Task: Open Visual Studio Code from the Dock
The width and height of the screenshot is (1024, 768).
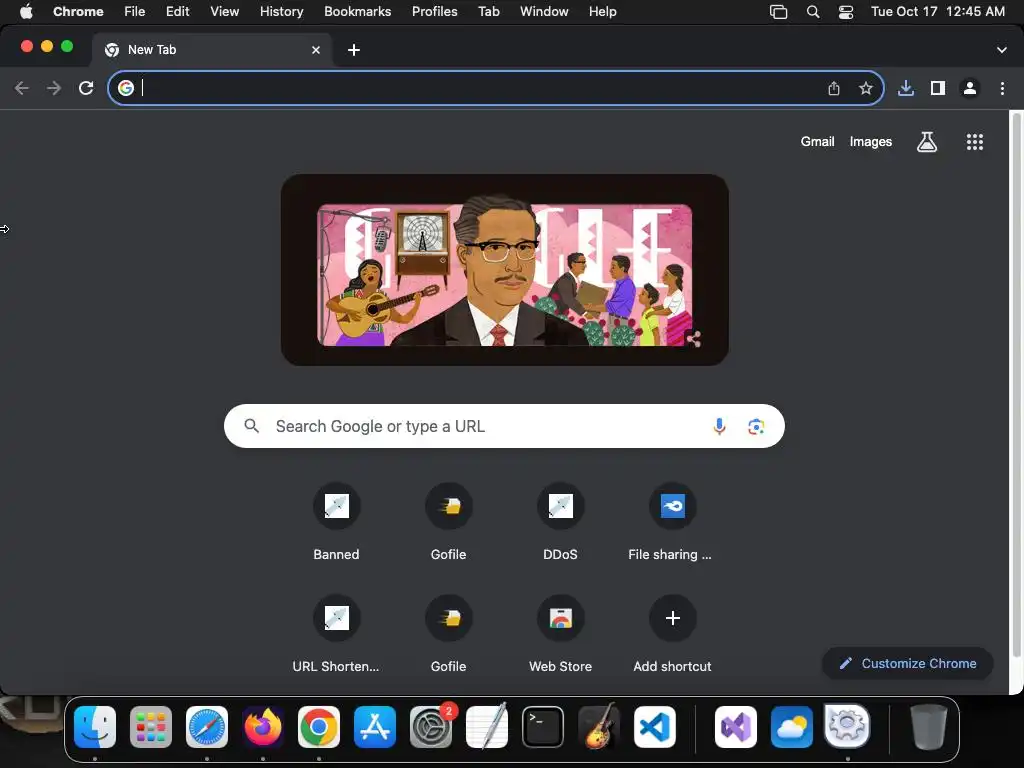Action: click(654, 727)
